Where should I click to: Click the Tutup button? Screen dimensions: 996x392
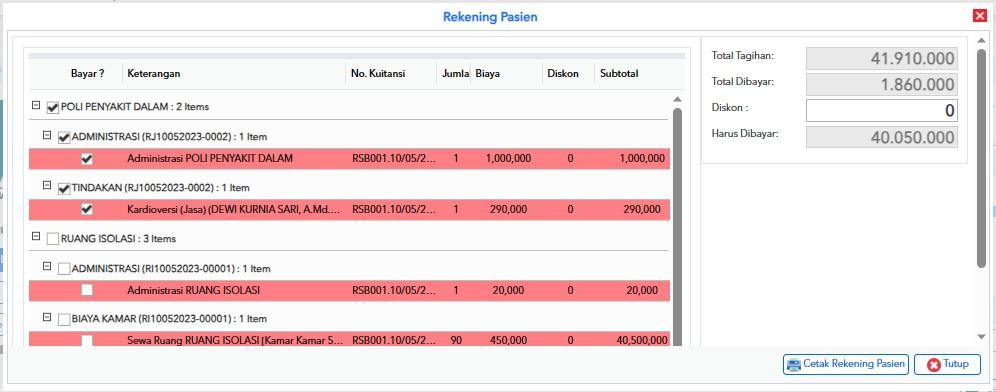tap(947, 365)
